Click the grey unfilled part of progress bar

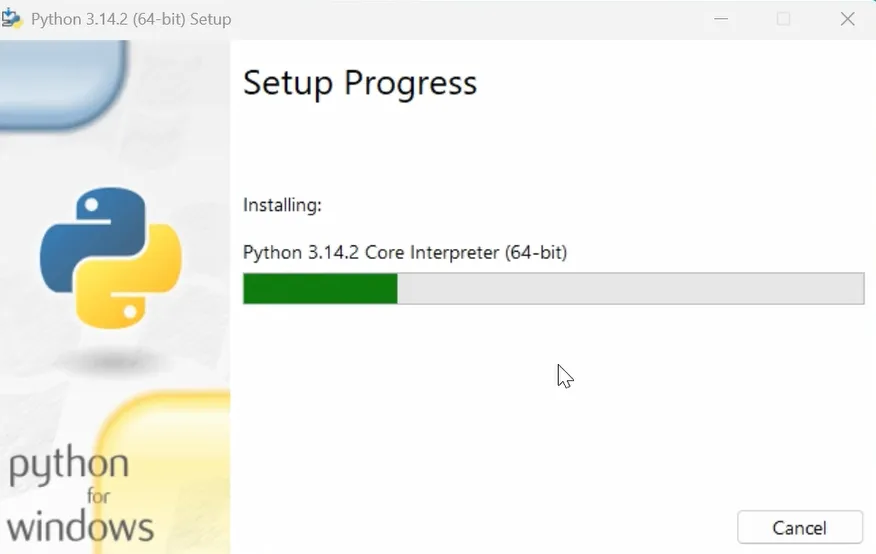coord(630,288)
